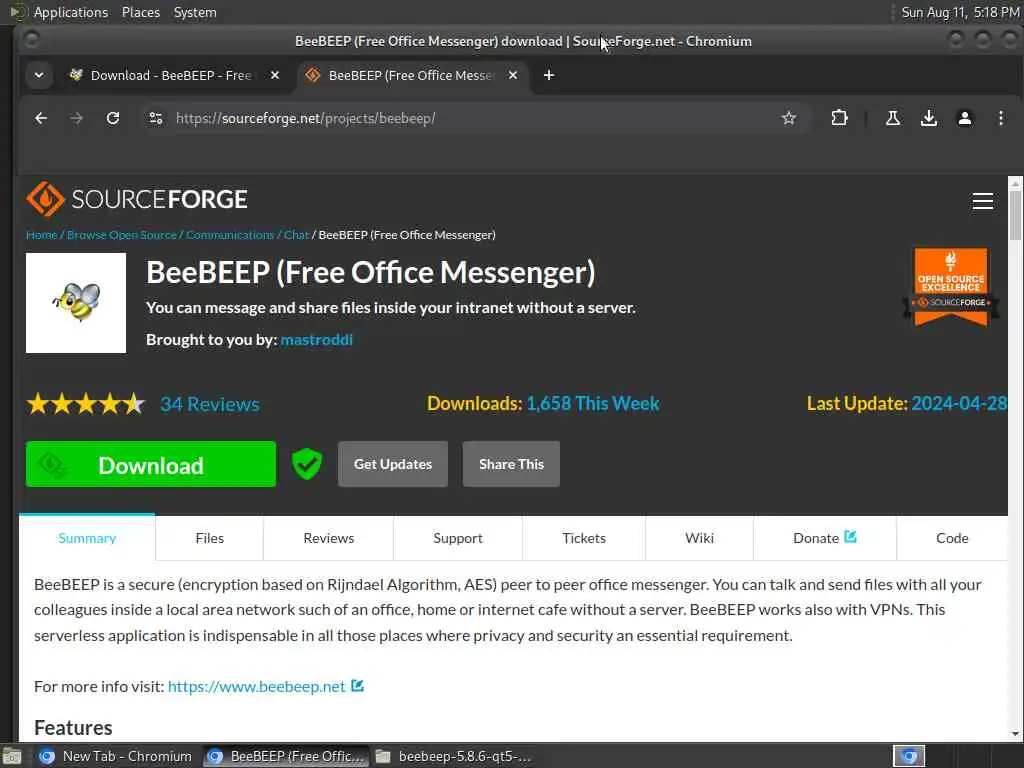1024x768 pixels.
Task: Open SourceForge hamburger menu
Action: (x=982, y=201)
